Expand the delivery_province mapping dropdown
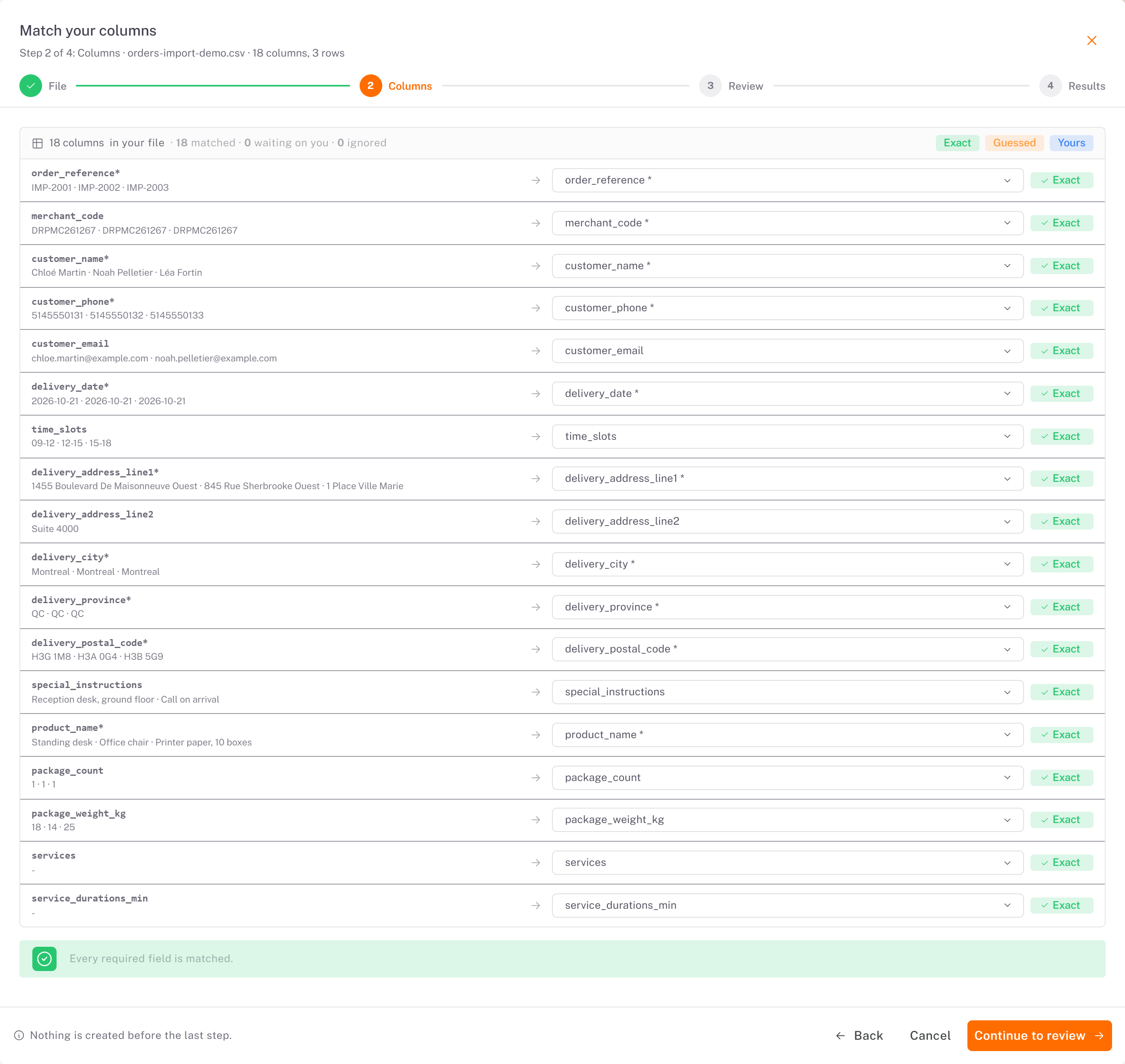This screenshot has height=1064, width=1125. click(788, 607)
